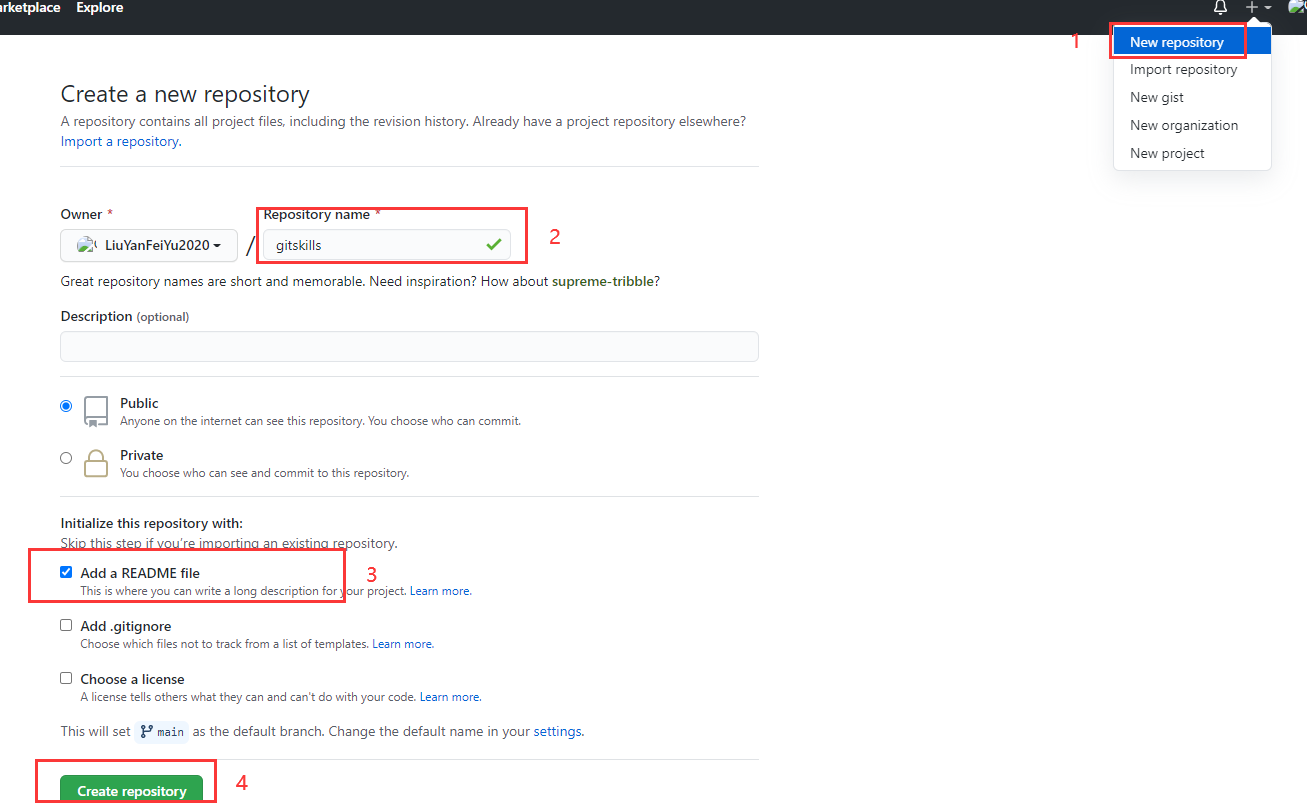The width and height of the screenshot is (1307, 803).
Task: Click the Public repository book icon
Action: [96, 411]
